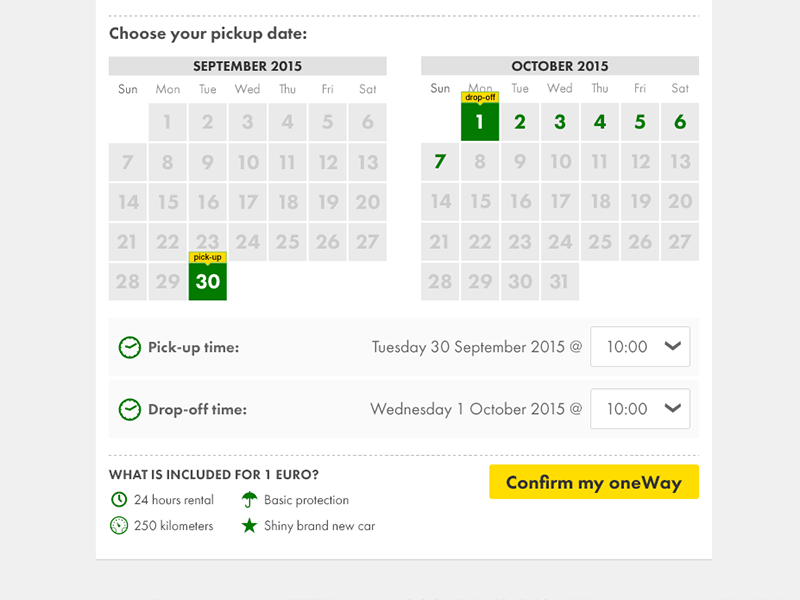Open the pick-up time 10:00 dropdown
Image resolution: width=800 pixels, height=600 pixels.
click(x=640, y=347)
